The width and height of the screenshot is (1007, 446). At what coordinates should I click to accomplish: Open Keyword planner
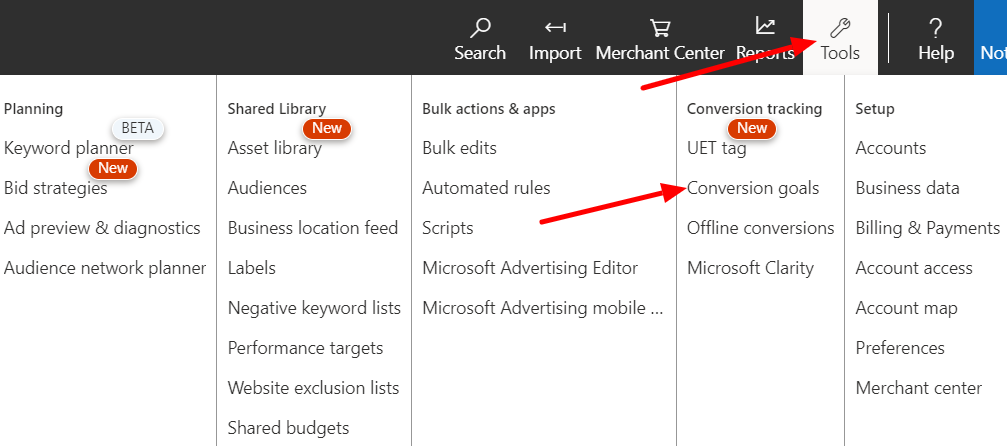click(x=69, y=148)
